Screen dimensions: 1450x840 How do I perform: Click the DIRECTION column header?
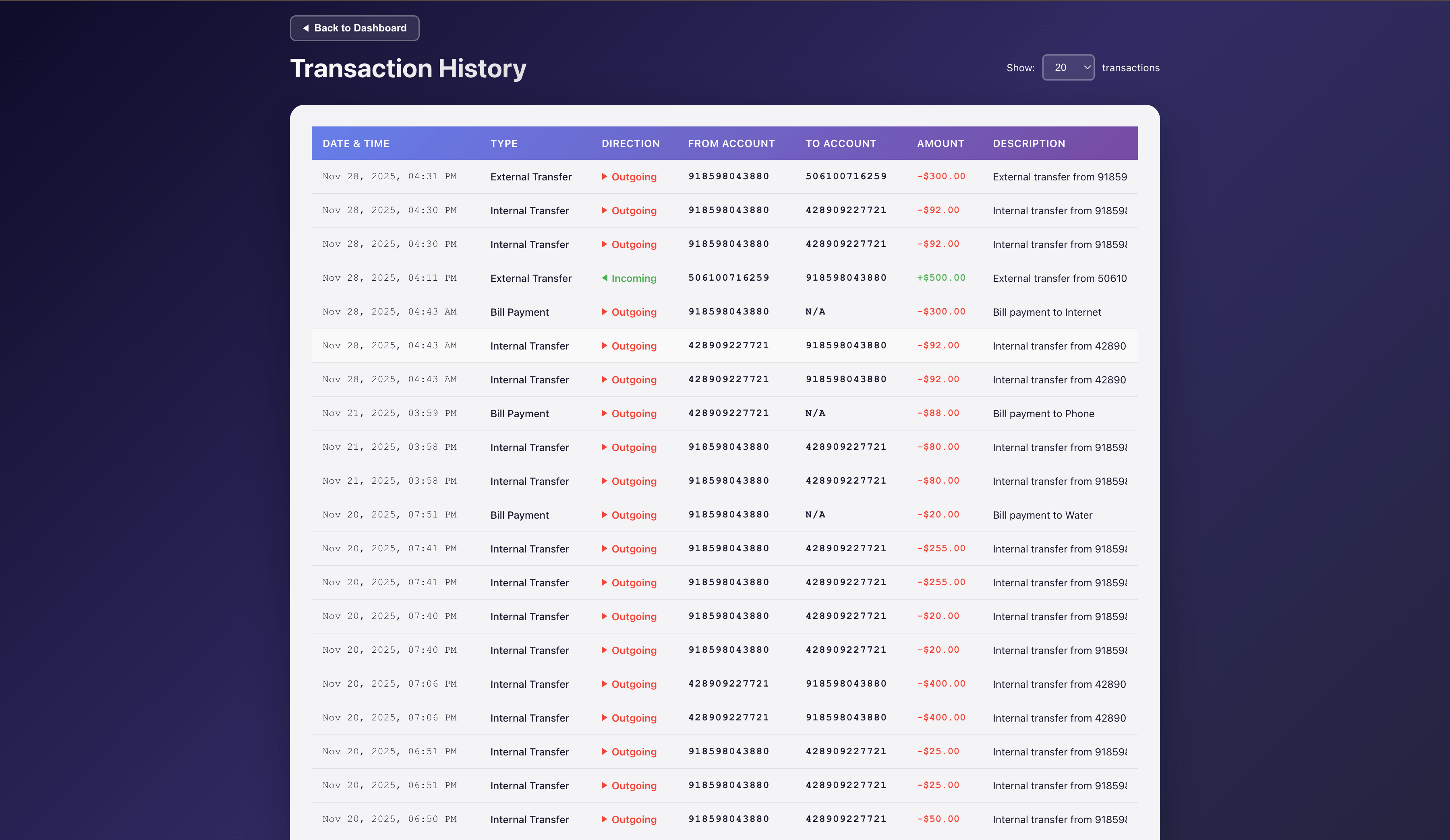coord(631,143)
